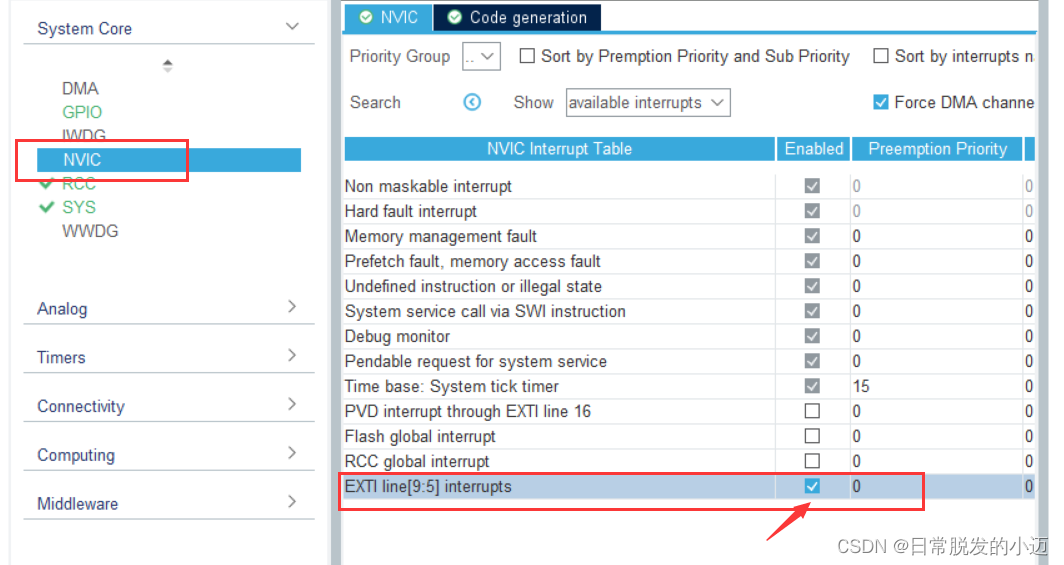1064x565 pixels.
Task: Click the green checkmark icon beside SYS
Action: coord(47,207)
